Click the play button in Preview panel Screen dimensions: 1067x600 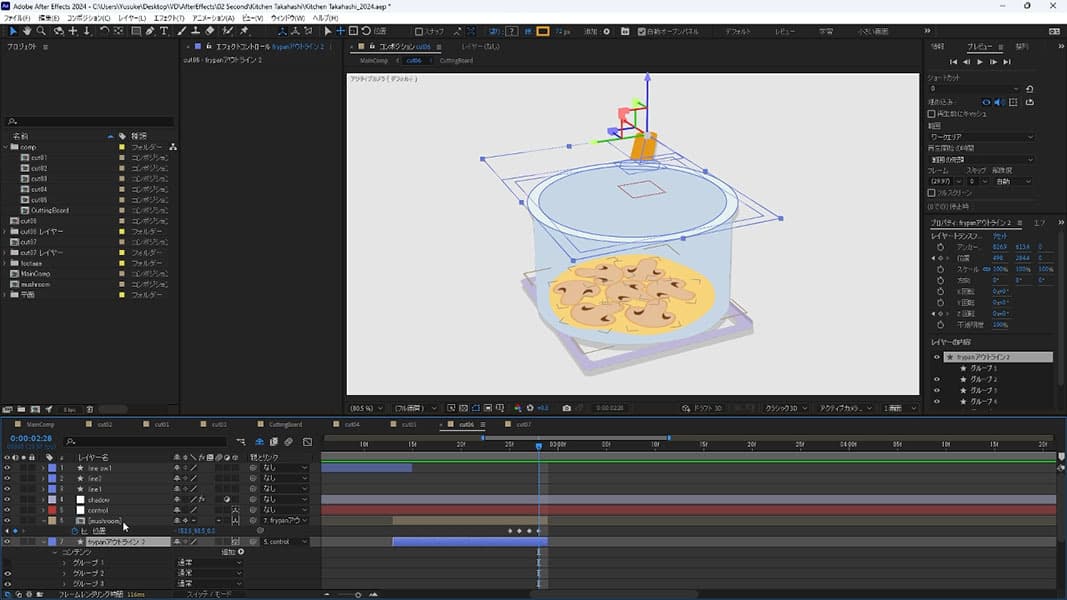[x=979, y=62]
